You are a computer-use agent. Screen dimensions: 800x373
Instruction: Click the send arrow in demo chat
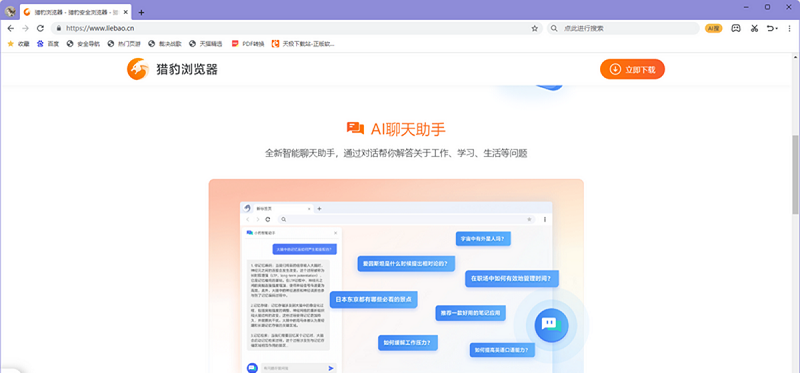(x=331, y=367)
